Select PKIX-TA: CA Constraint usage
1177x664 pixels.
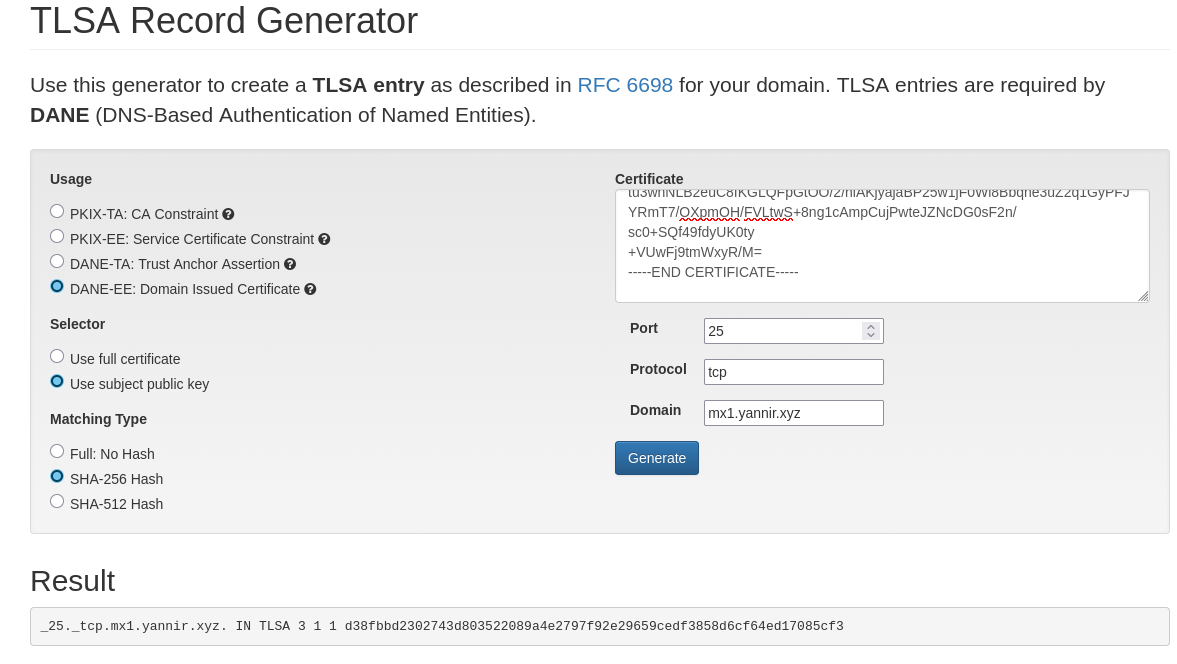coord(57,212)
